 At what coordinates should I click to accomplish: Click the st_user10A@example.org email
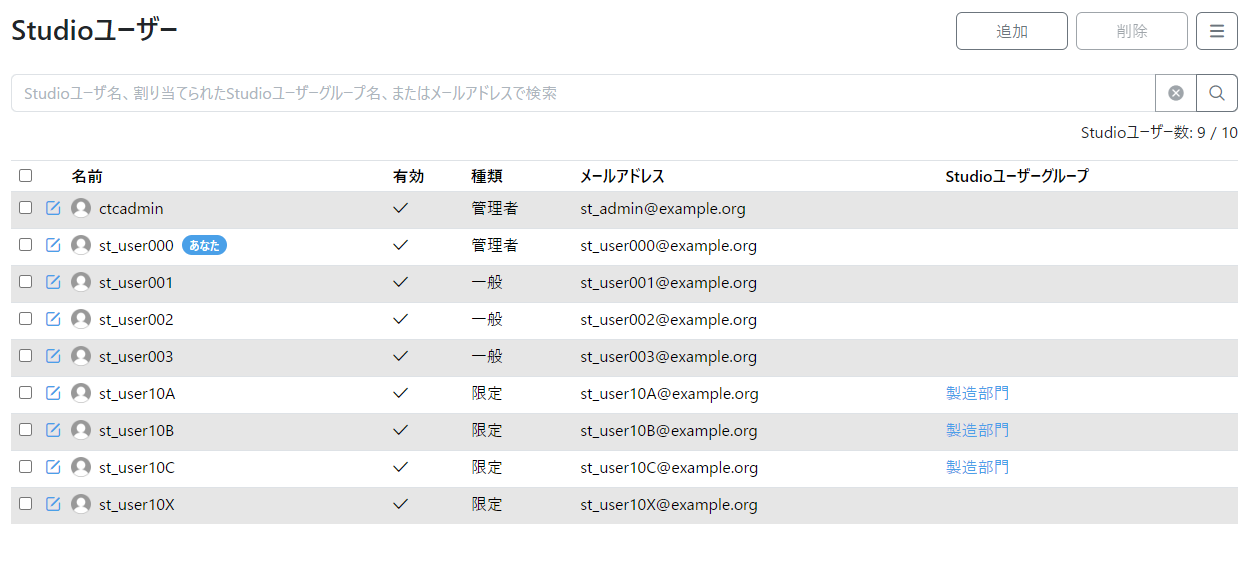(669, 394)
